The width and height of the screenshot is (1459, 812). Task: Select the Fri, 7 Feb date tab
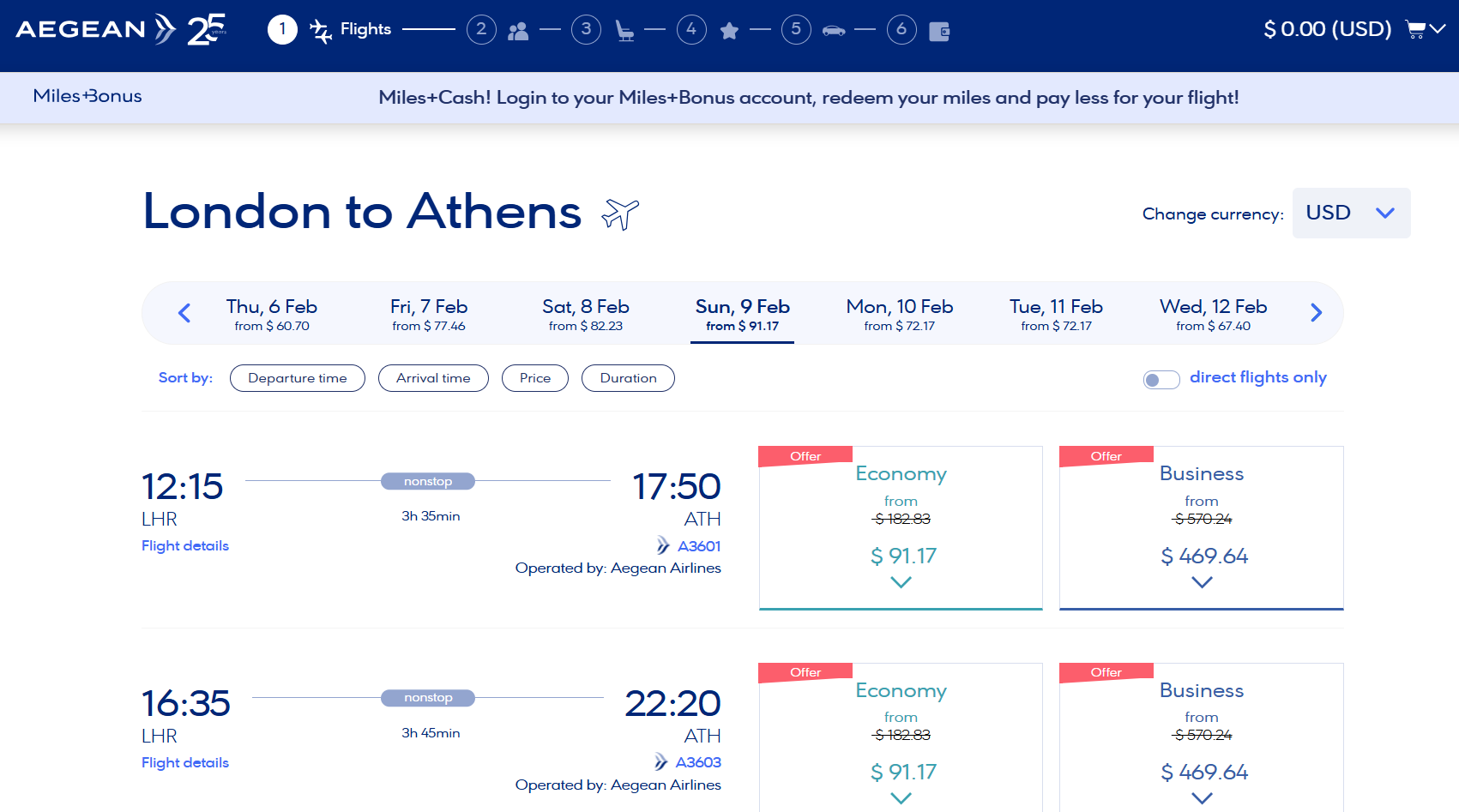coord(429,314)
